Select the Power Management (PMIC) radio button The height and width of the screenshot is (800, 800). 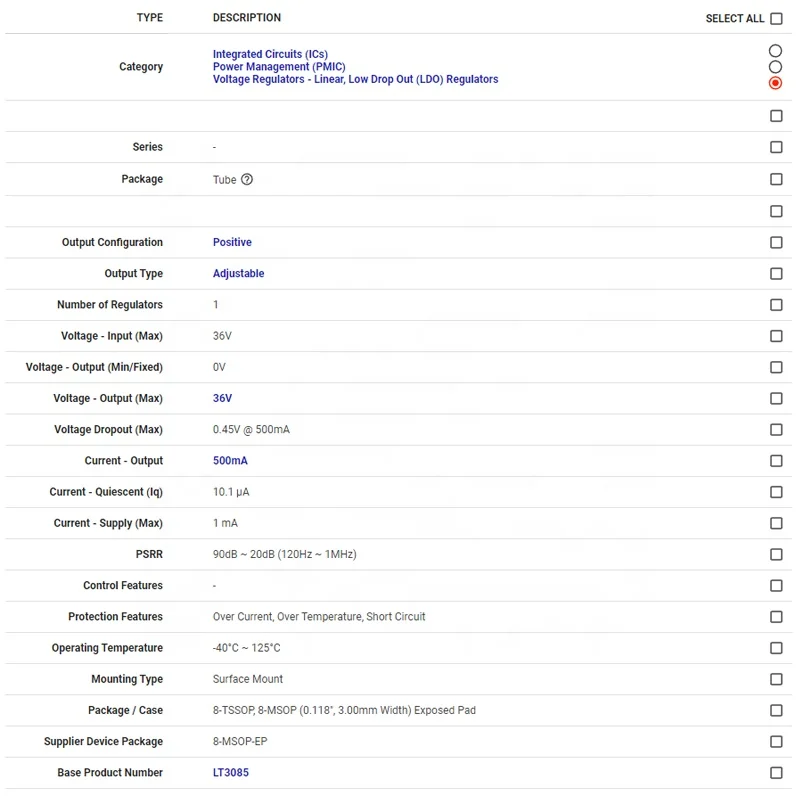coord(775,67)
